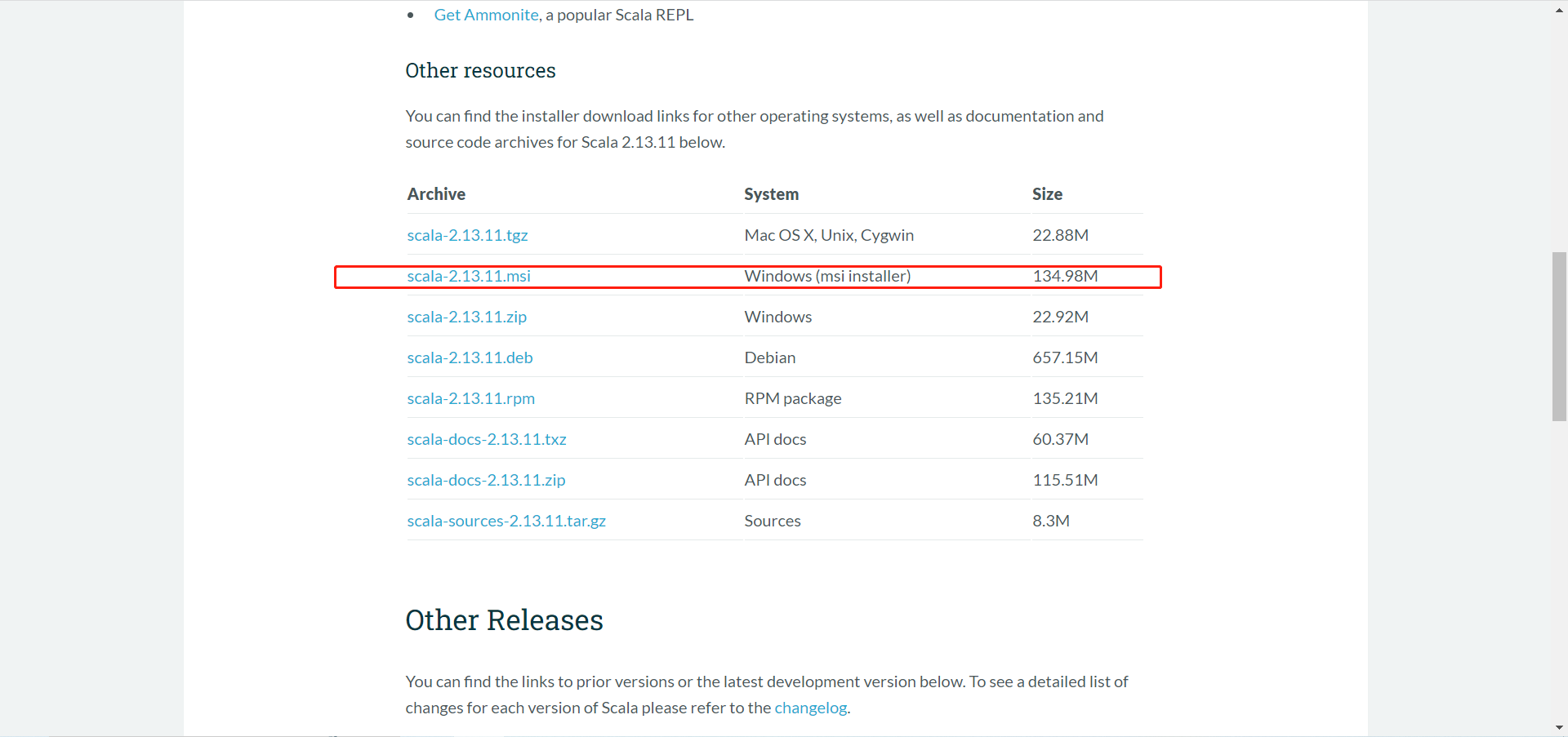The height and width of the screenshot is (737, 1568).
Task: Download scala-docs-2.13.11.txz API docs
Action: [486, 439]
